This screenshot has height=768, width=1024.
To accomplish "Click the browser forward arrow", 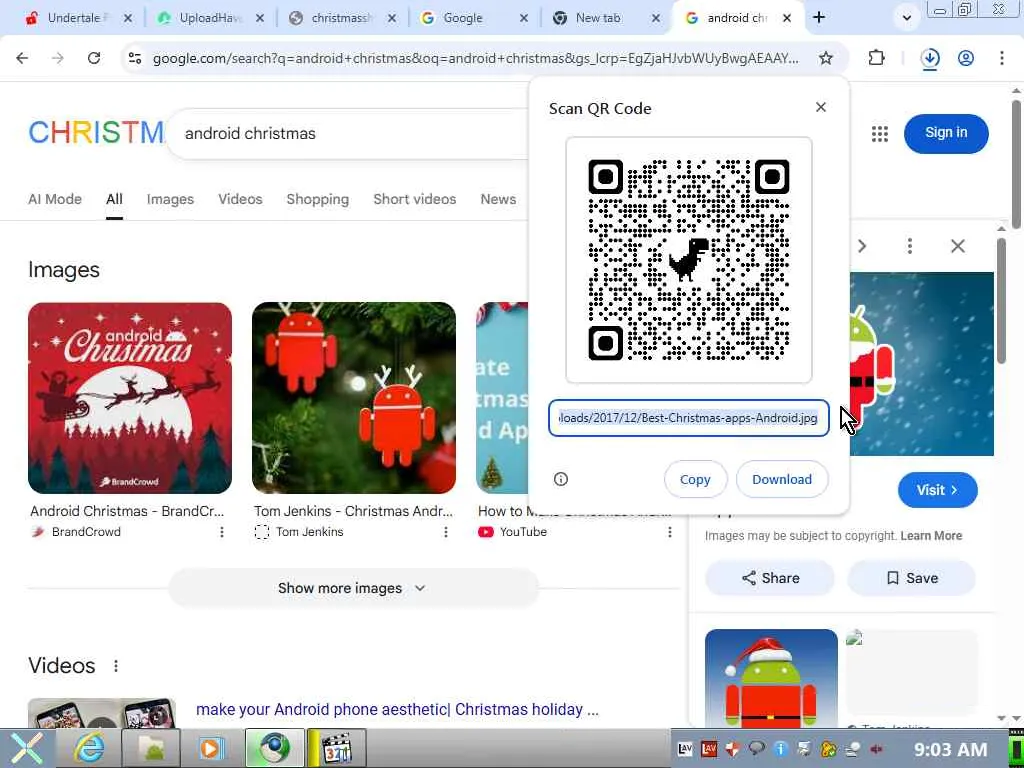I will (x=57, y=58).
